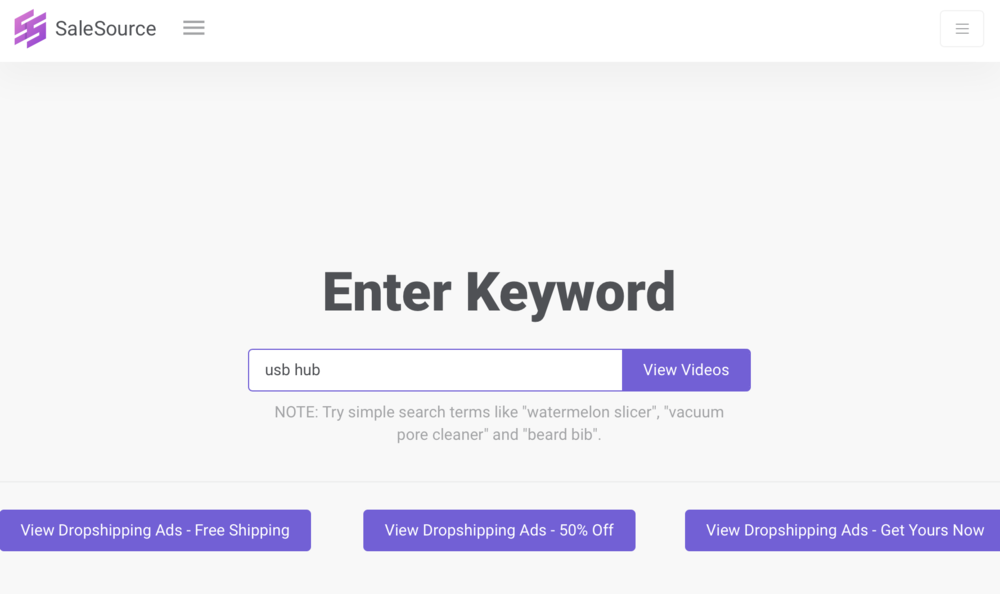Screen dimensions: 1000x594
Task: Select the Get Yours Now ads shortcut
Action: point(842,530)
